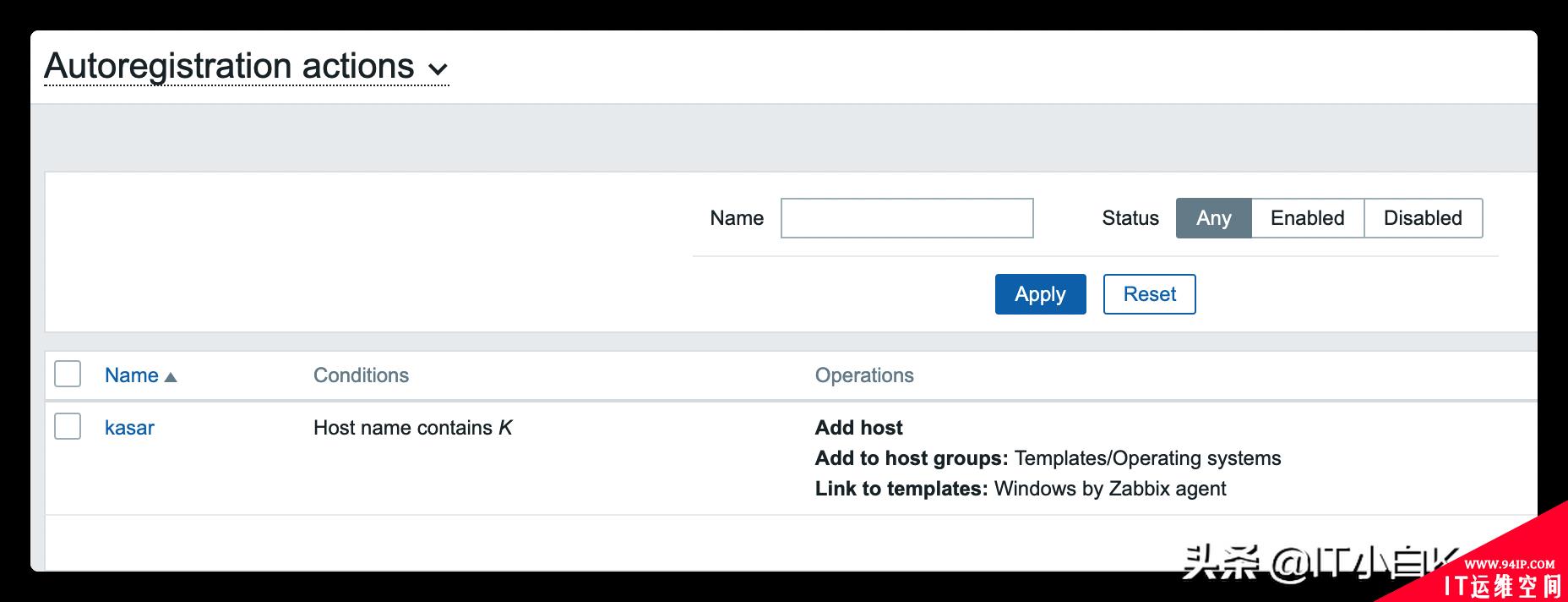Select the Host name contains K condition
The image size is (1568, 602).
(413, 428)
